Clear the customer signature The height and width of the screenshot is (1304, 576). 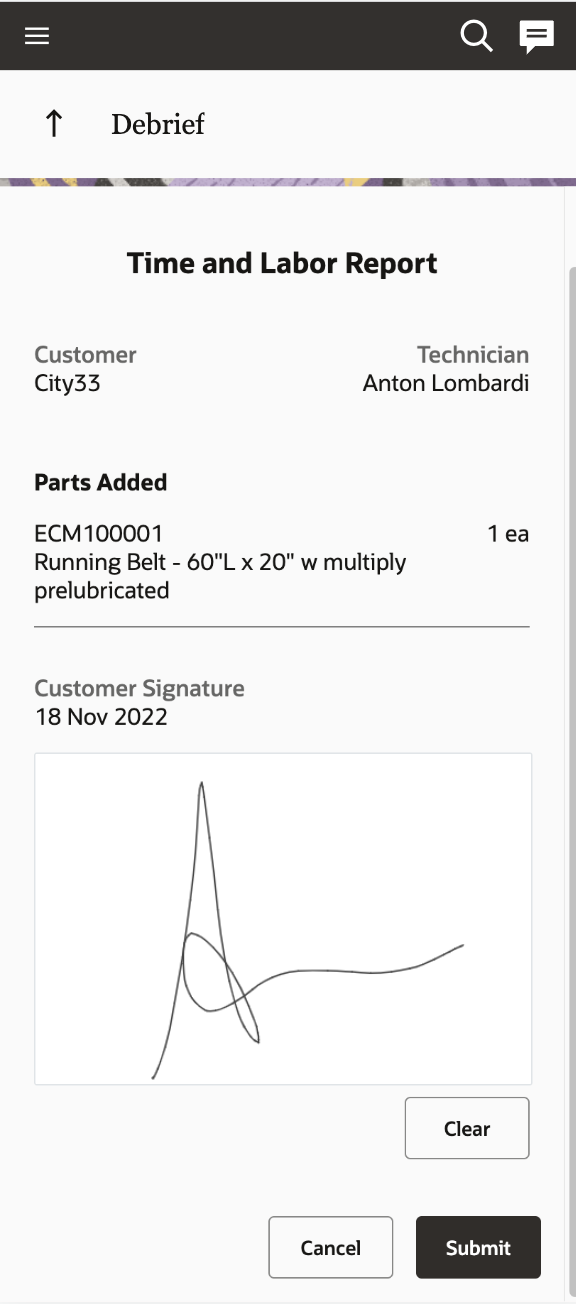click(x=467, y=1128)
